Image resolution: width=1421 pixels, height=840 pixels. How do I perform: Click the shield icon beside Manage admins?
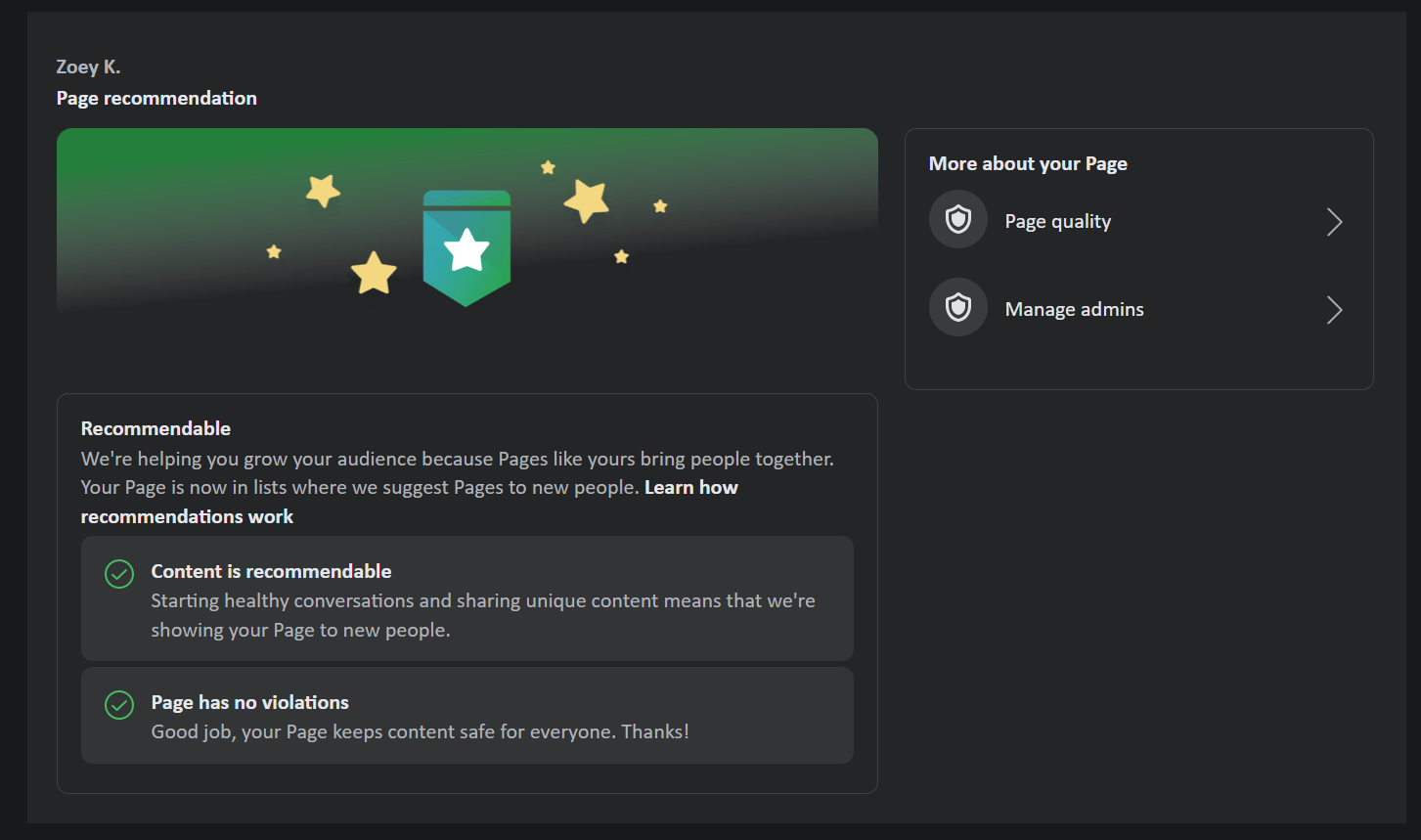(x=957, y=308)
